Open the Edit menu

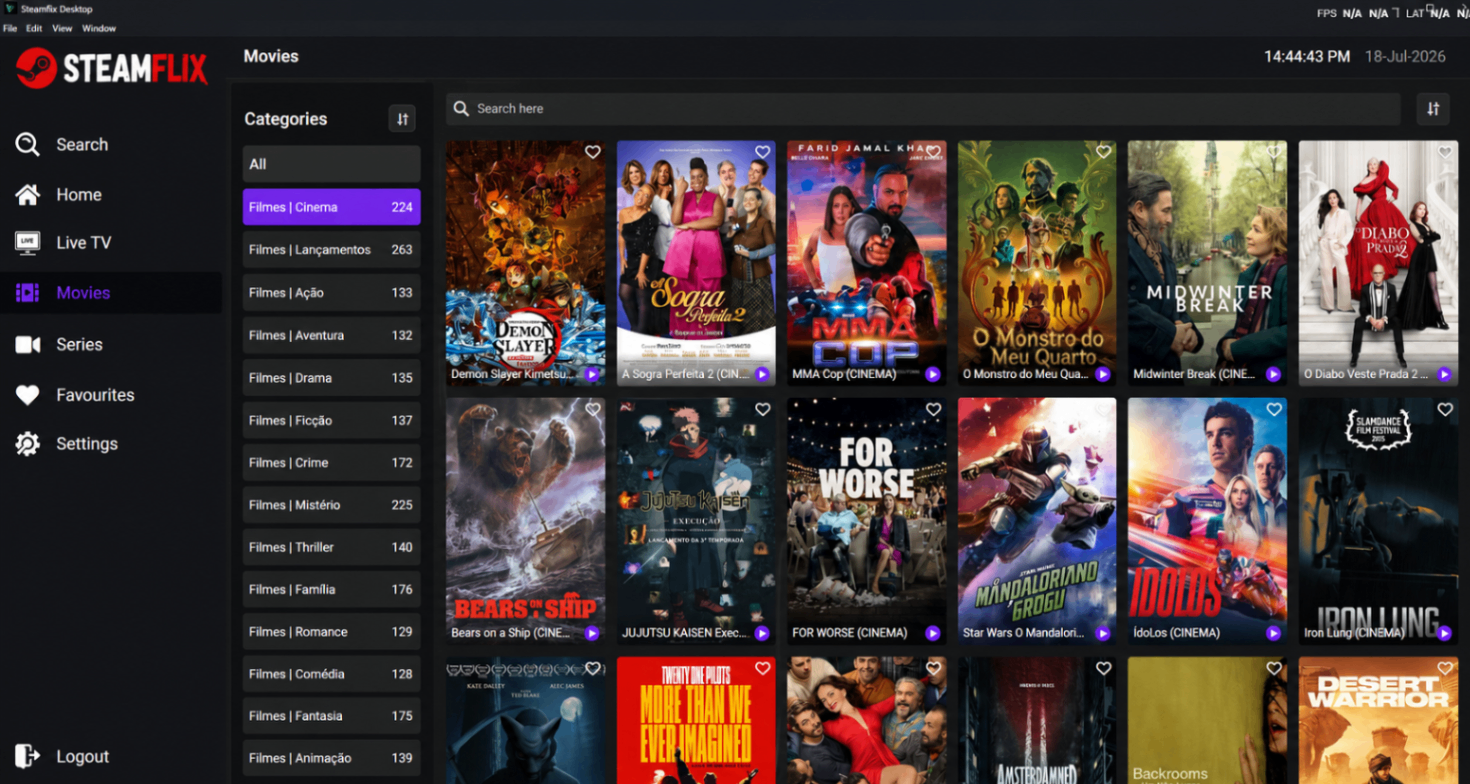34,29
